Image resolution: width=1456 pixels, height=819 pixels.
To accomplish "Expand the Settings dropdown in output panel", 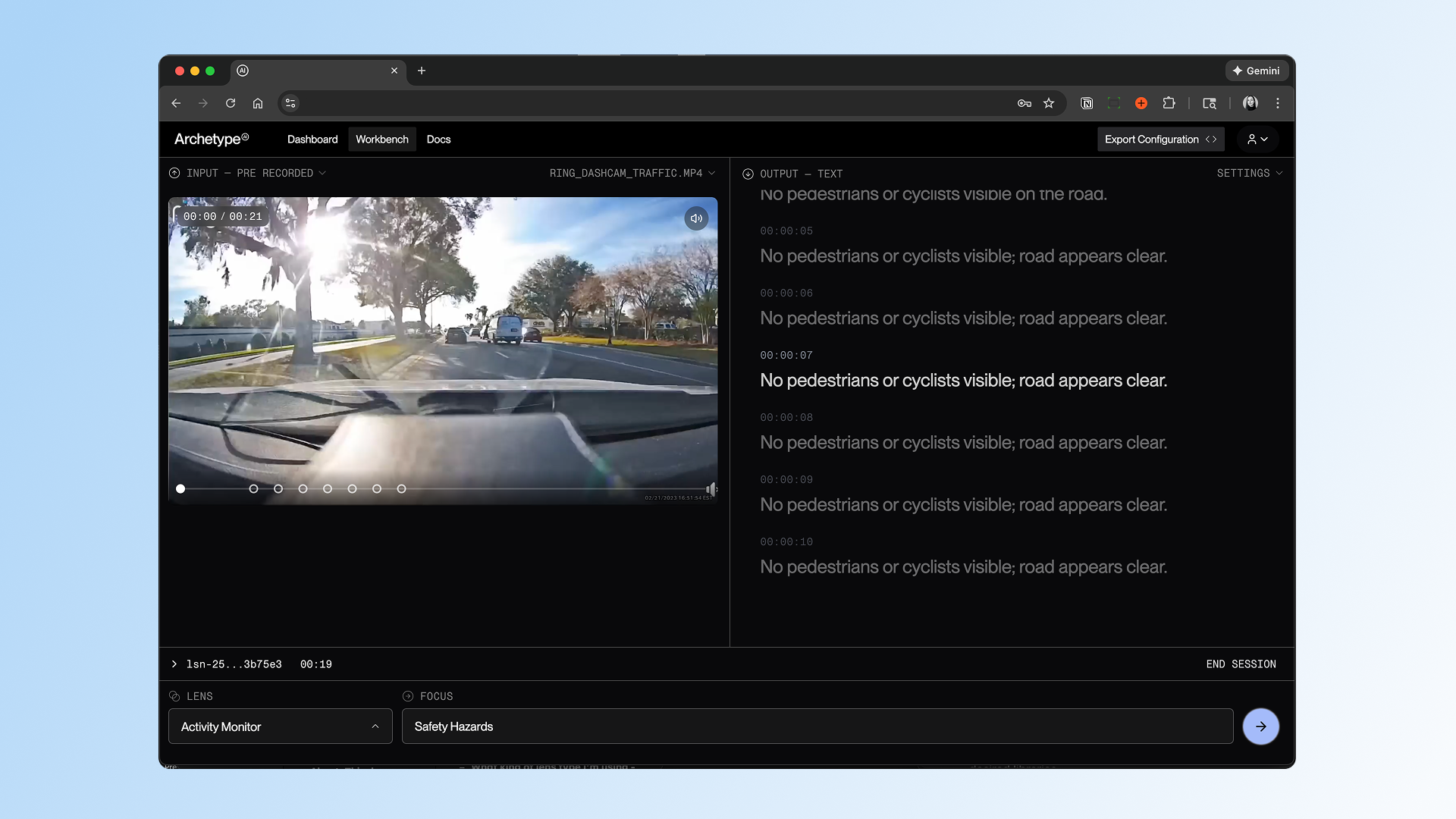I will click(x=1249, y=173).
